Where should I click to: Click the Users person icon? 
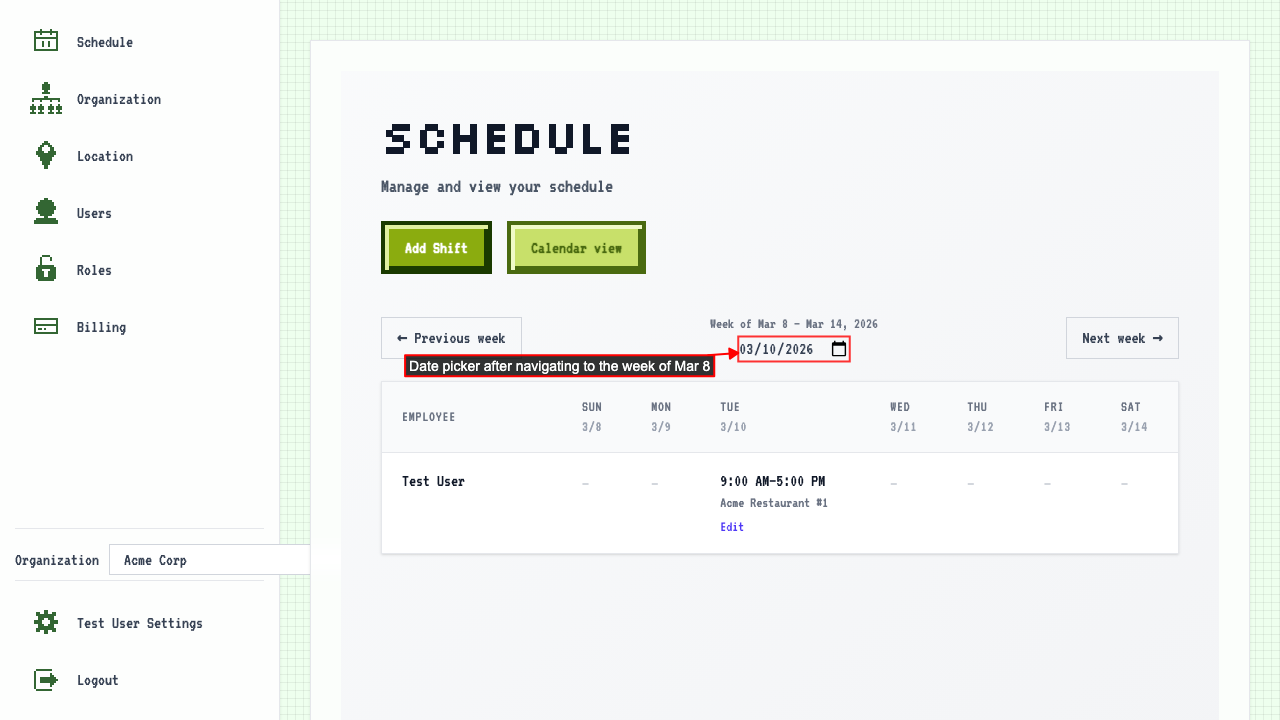click(46, 212)
